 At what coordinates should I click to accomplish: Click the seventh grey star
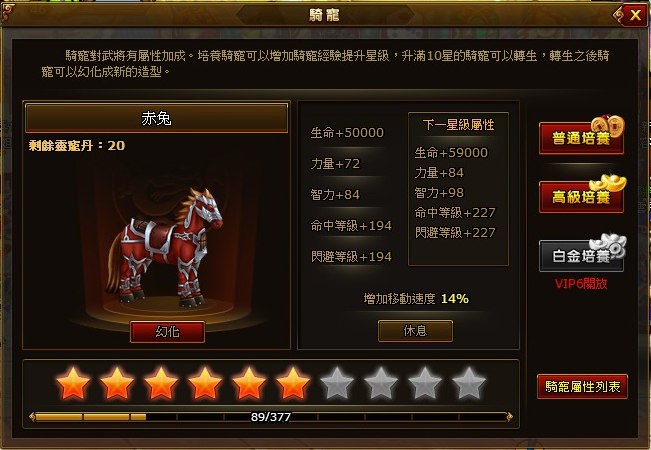(x=337, y=384)
